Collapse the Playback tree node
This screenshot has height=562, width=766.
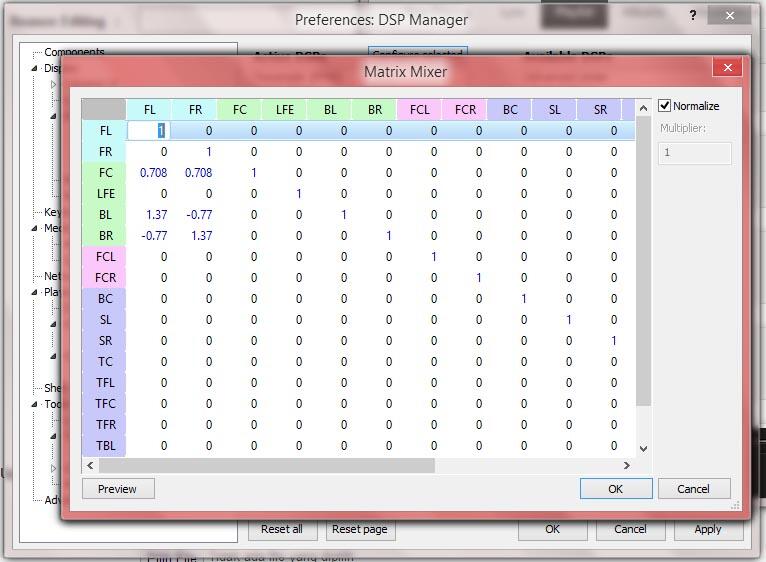(x=34, y=292)
